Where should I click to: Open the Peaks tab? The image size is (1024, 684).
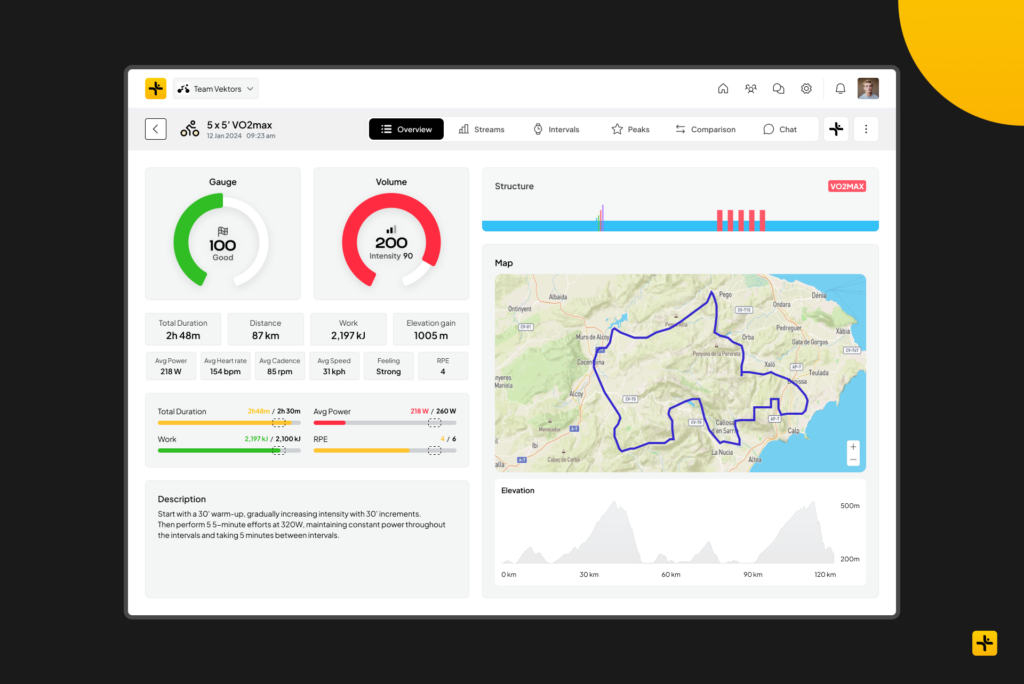click(630, 129)
